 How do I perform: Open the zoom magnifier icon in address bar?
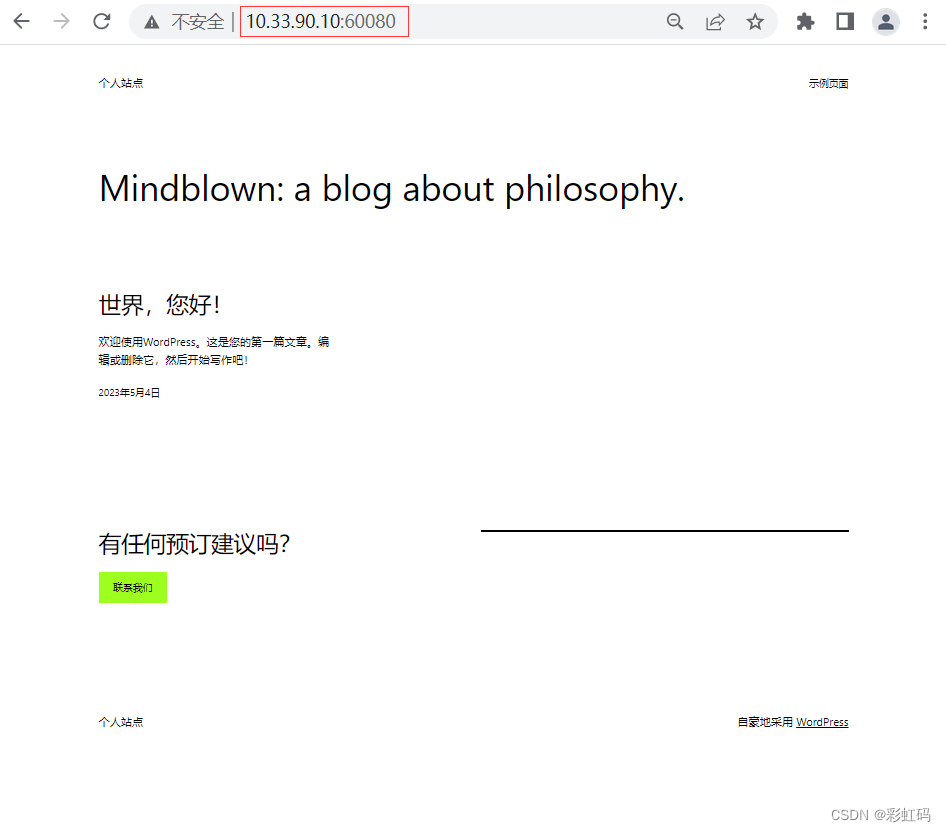(x=675, y=22)
